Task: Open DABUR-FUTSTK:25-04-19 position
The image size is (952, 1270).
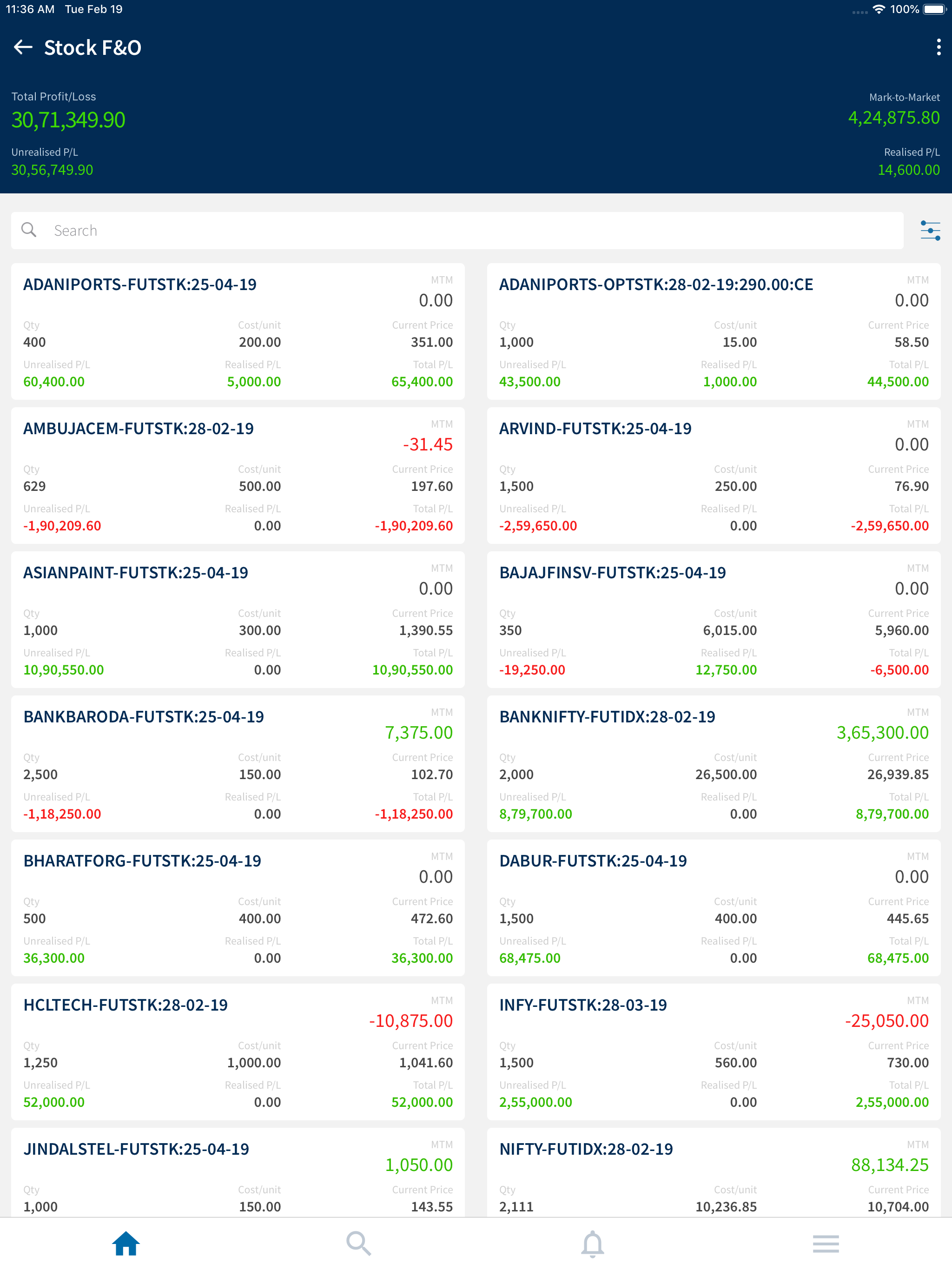Action: tap(714, 908)
